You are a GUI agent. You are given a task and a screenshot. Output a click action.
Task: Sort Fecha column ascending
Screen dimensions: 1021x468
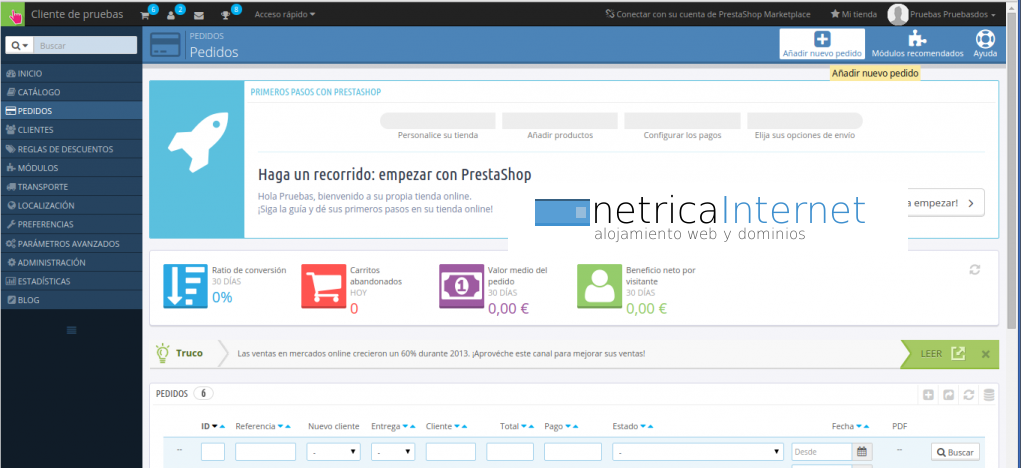coord(866,427)
